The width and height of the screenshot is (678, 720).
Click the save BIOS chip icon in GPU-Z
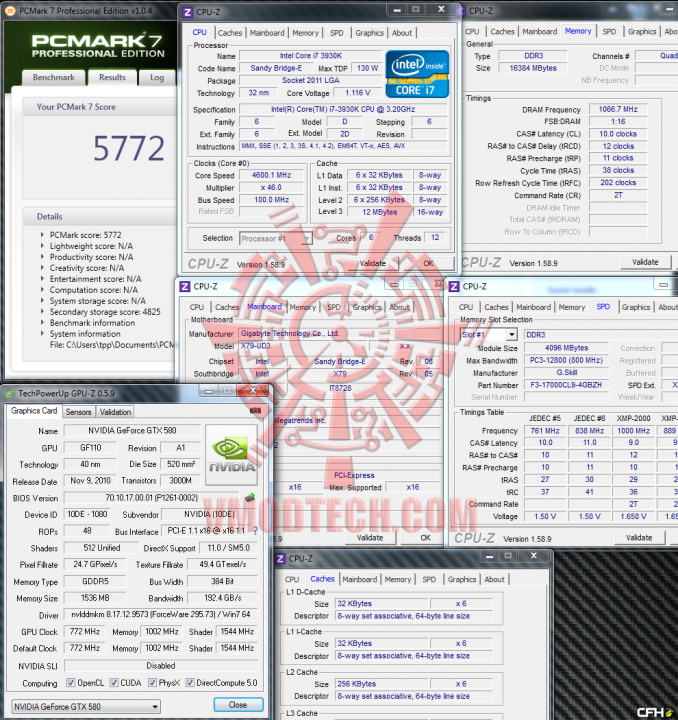[250, 497]
